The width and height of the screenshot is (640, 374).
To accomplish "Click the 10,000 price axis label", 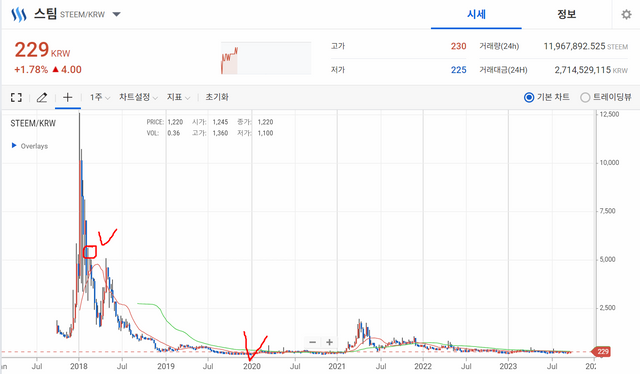I will (x=609, y=163).
